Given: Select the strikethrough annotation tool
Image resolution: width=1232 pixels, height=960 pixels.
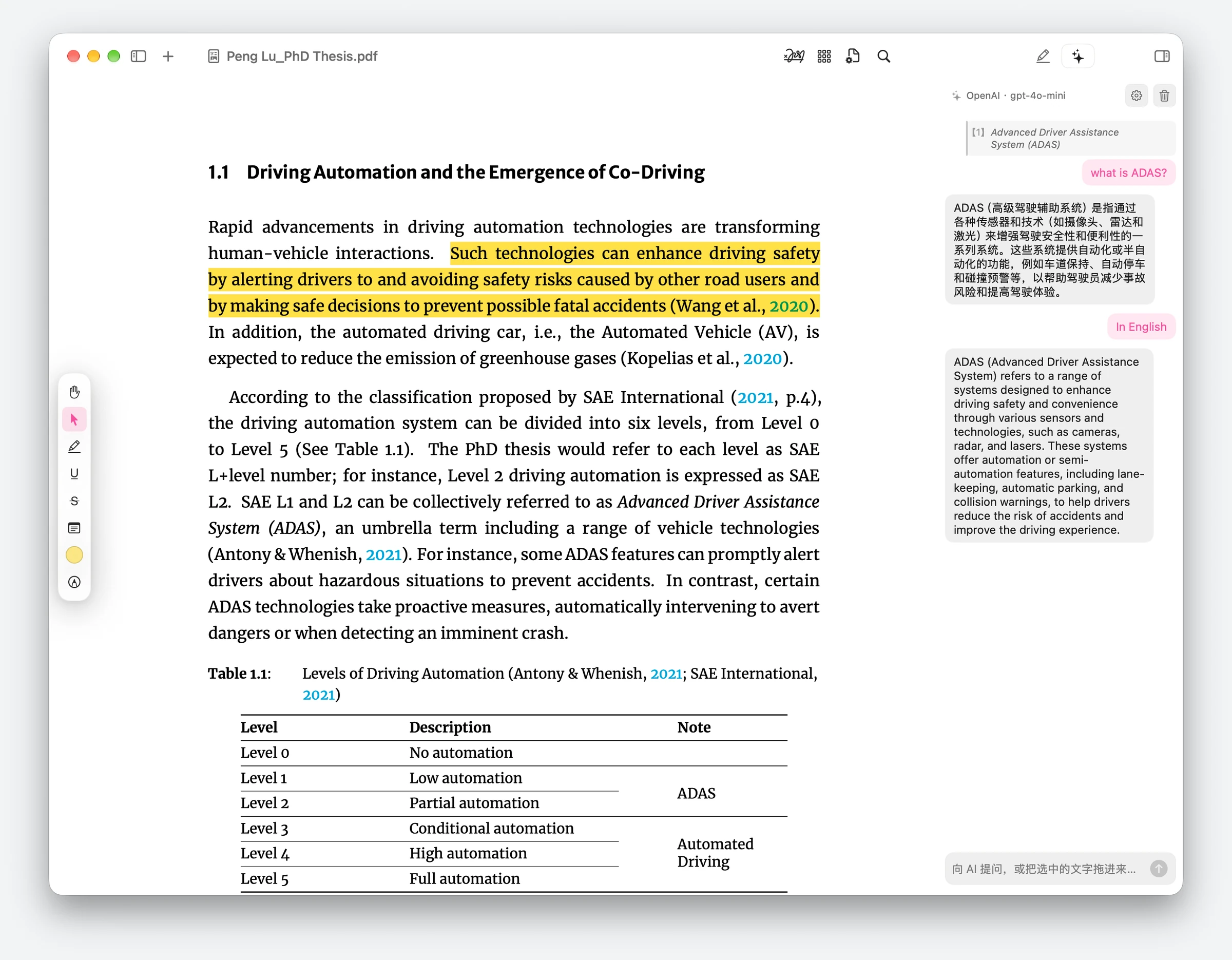Looking at the screenshot, I should 74,501.
